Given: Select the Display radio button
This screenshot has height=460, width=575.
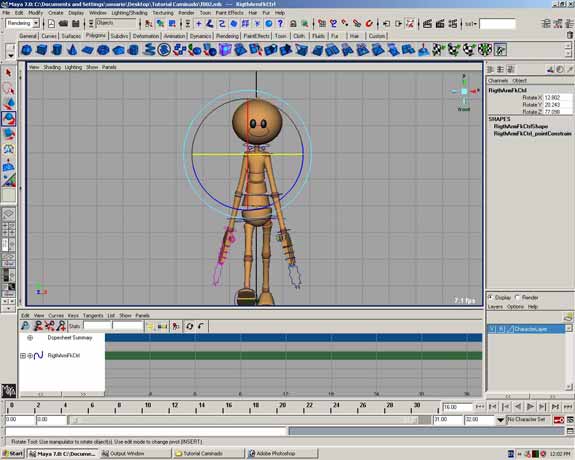Looking at the screenshot, I should pos(491,297).
